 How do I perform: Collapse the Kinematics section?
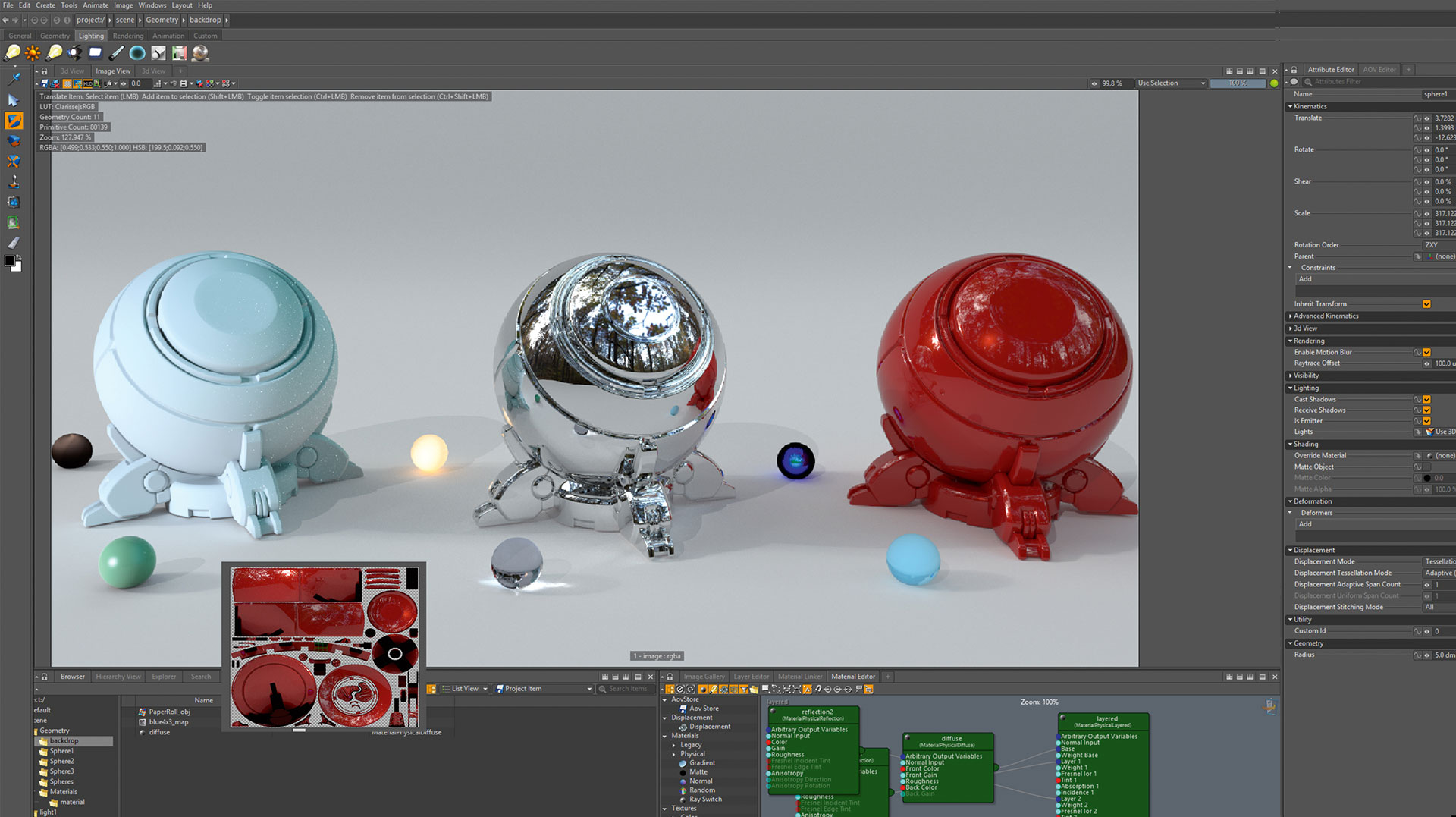point(1290,107)
